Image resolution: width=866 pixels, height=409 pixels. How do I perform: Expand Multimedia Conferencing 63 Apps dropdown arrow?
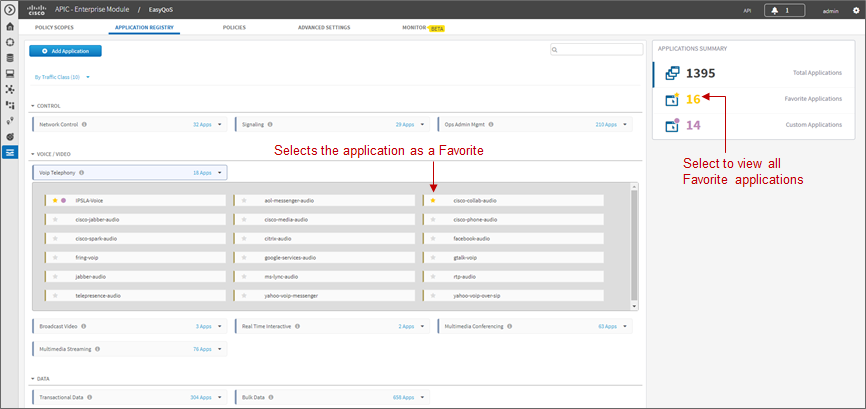coord(625,326)
